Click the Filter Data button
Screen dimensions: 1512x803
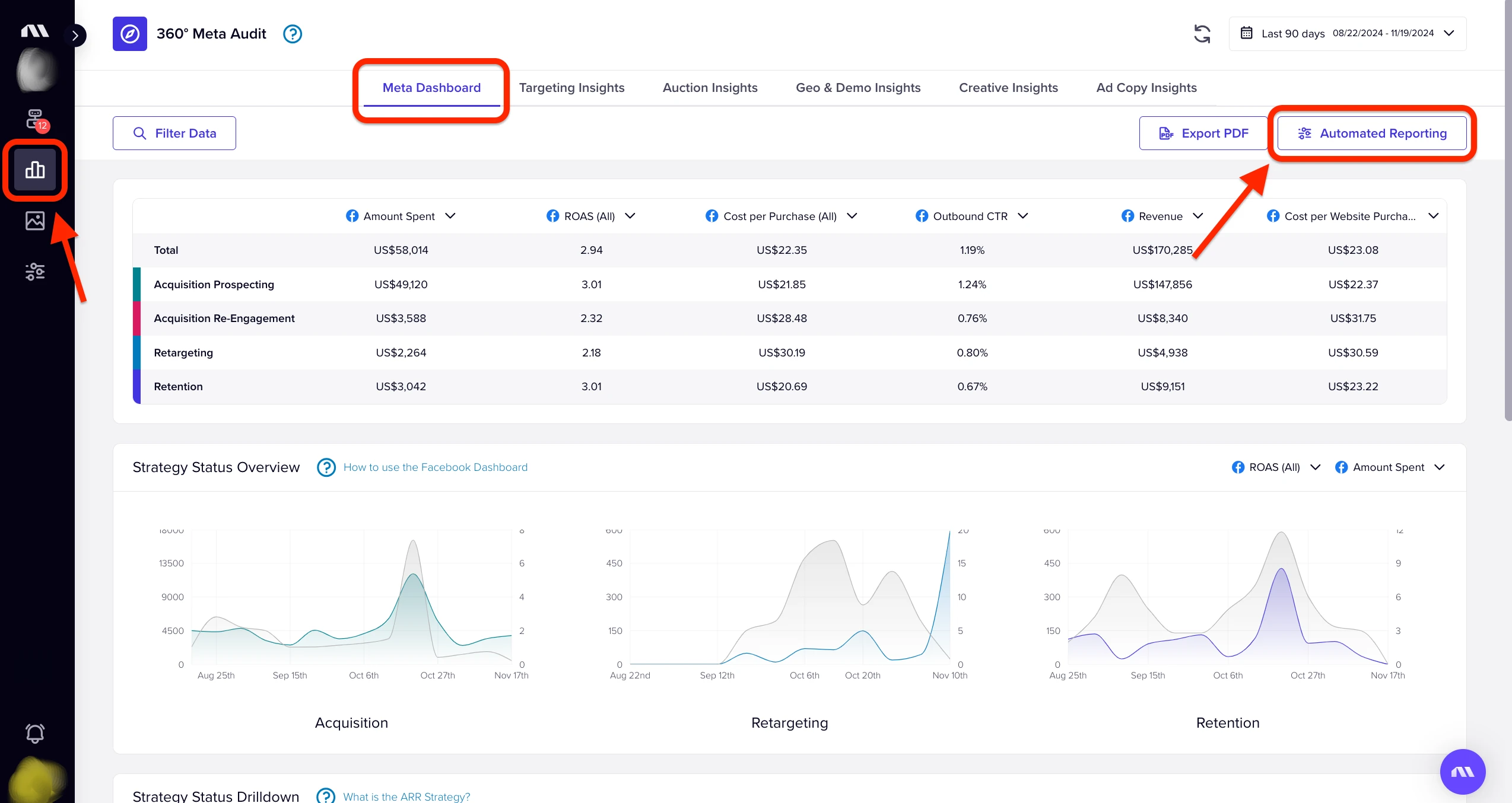click(x=174, y=133)
